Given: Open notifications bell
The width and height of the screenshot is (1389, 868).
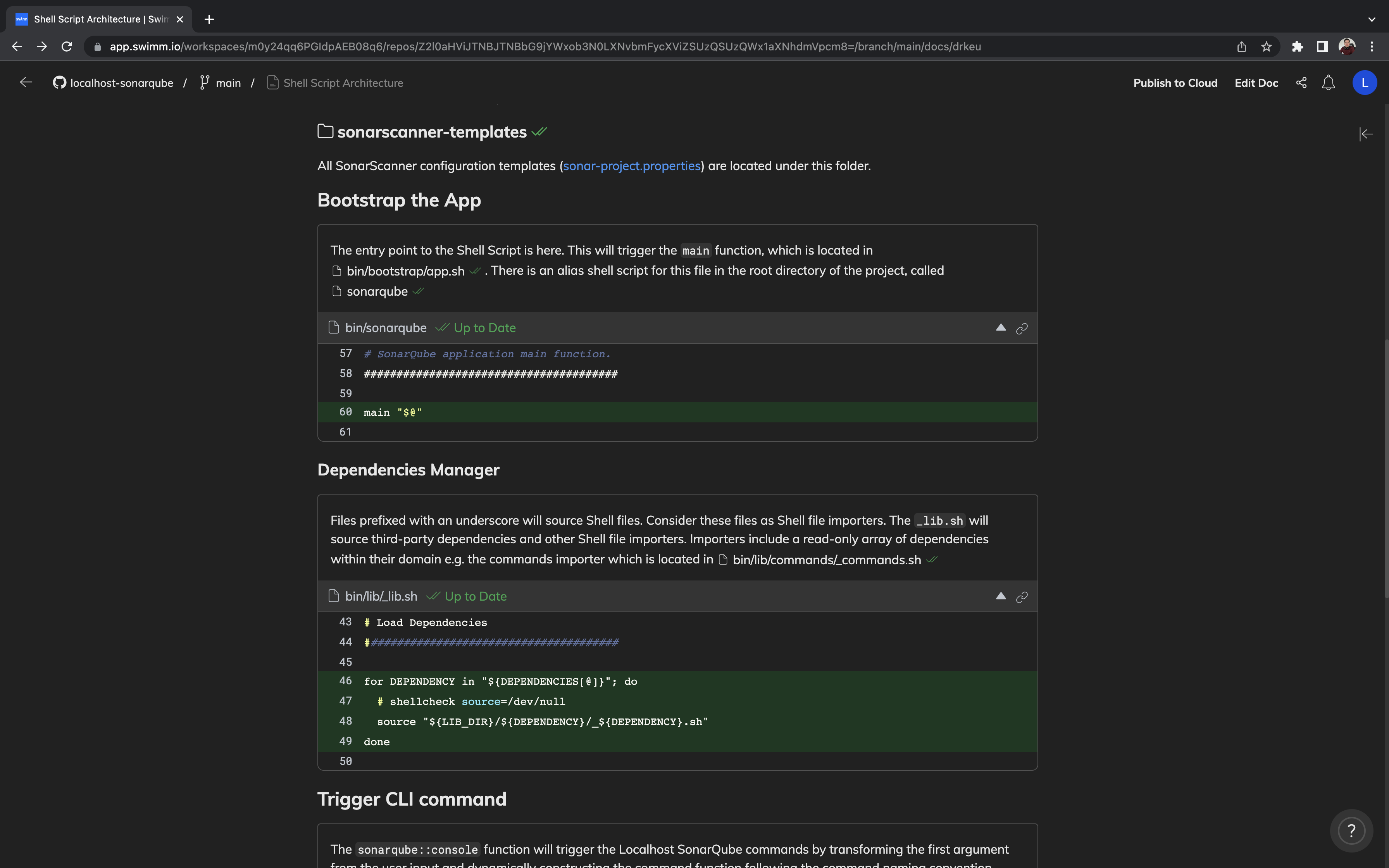Looking at the screenshot, I should click(1328, 83).
